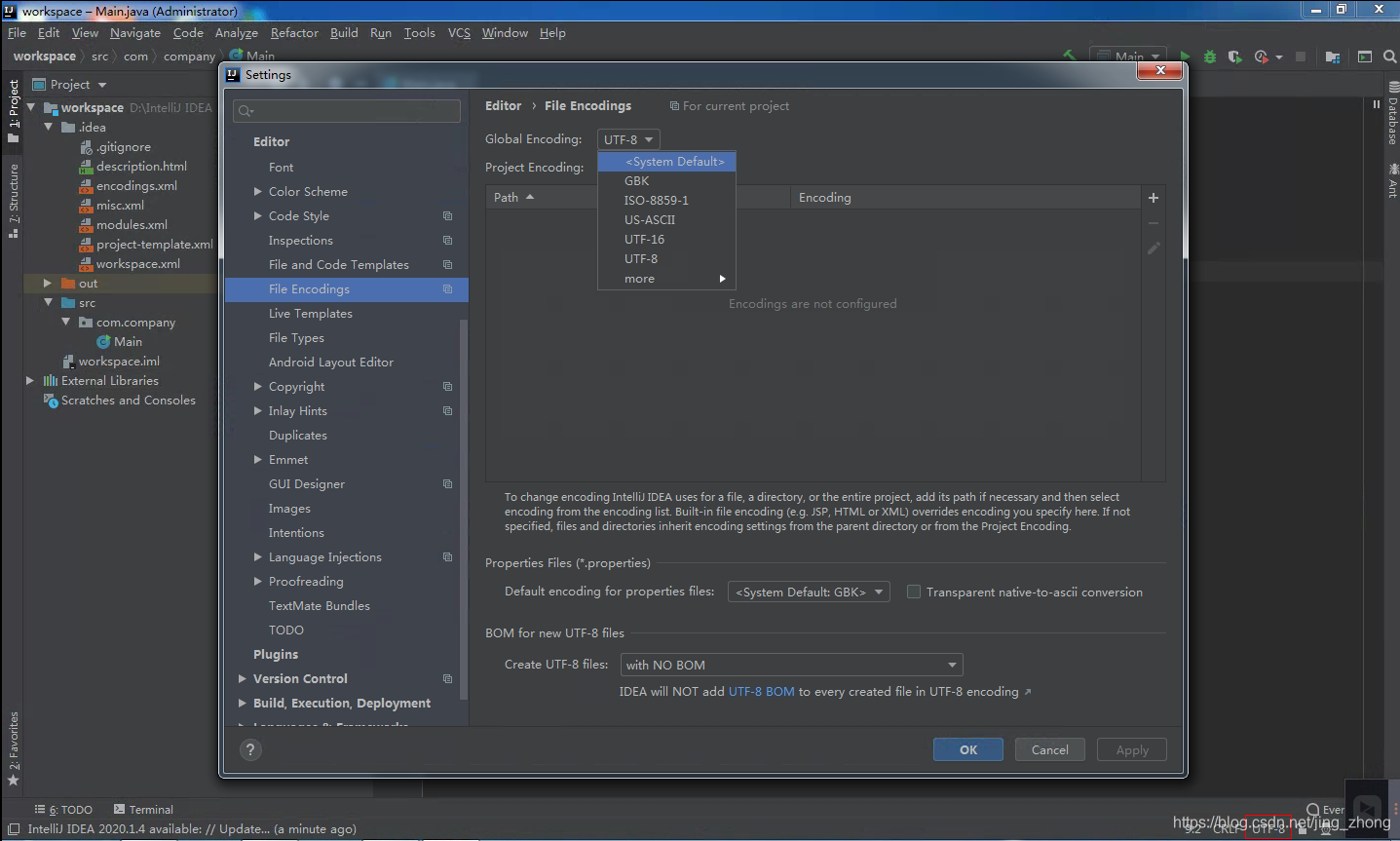This screenshot has width=1400, height=841.
Task: Toggle tool window bars icon in status bar
Action: (x=14, y=829)
